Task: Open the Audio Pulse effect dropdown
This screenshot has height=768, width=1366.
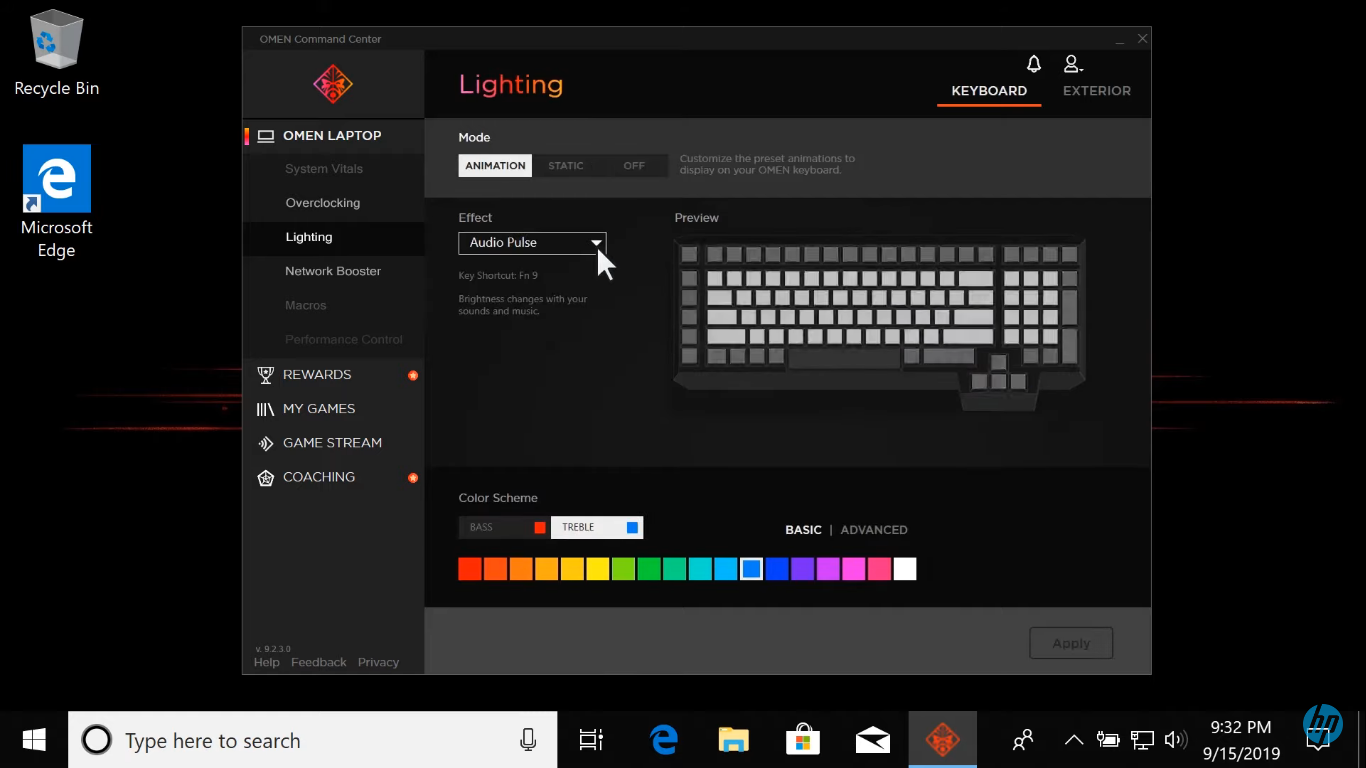Action: pyautogui.click(x=532, y=243)
